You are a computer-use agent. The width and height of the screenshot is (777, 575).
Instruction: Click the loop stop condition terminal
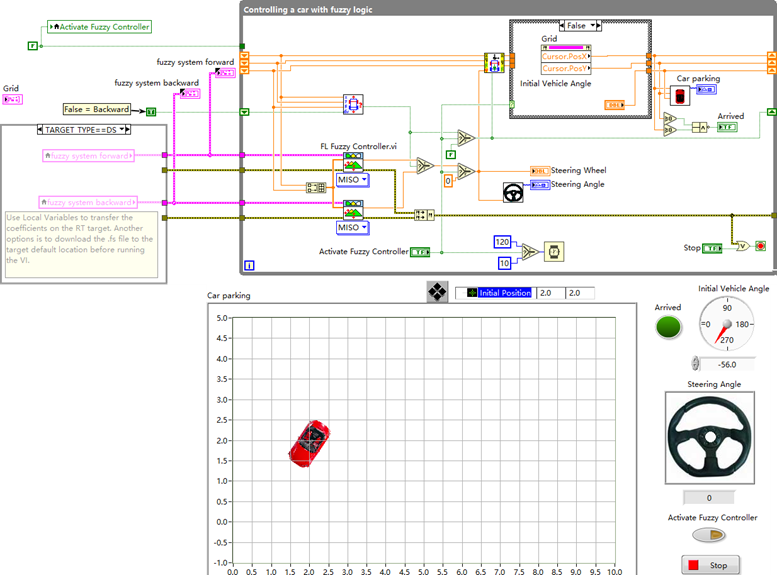761,246
